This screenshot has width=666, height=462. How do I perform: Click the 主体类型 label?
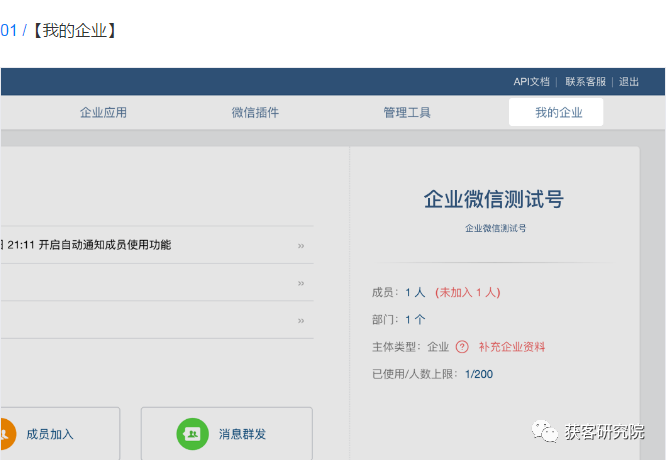394,347
